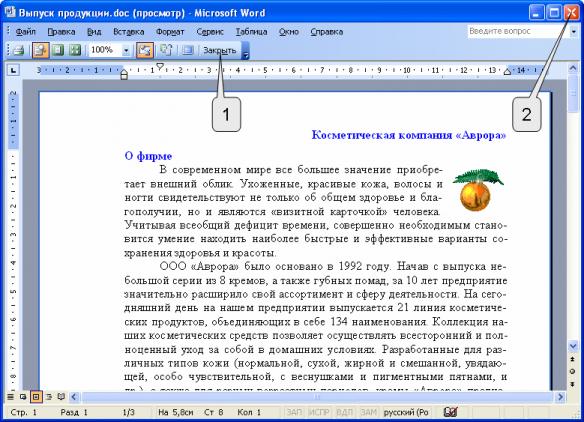Viewport: 584px width, 422px height.
Task: Close the Microsoft Word window
Action: click(571, 13)
